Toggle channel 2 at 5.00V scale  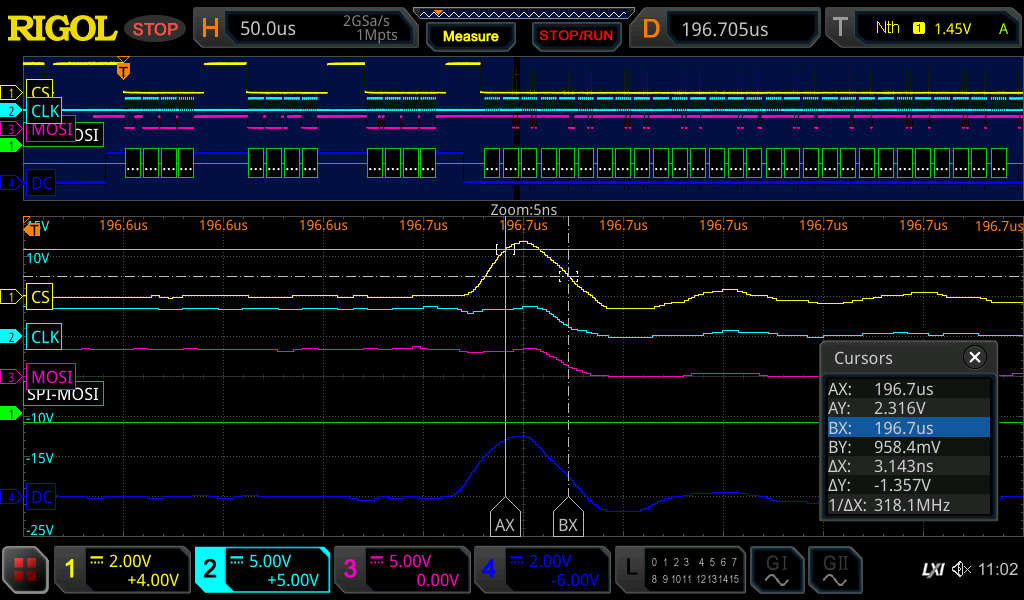tap(262, 569)
